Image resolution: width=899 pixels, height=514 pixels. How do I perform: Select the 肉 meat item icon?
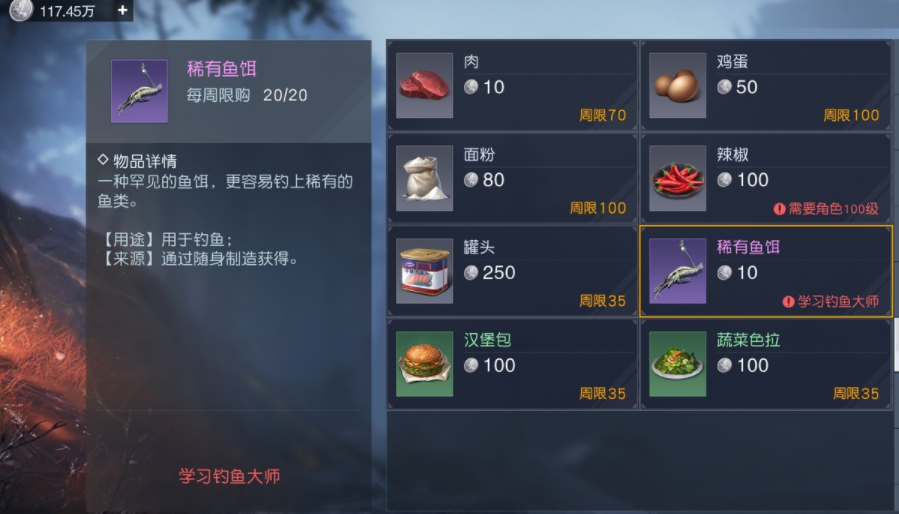coord(424,85)
